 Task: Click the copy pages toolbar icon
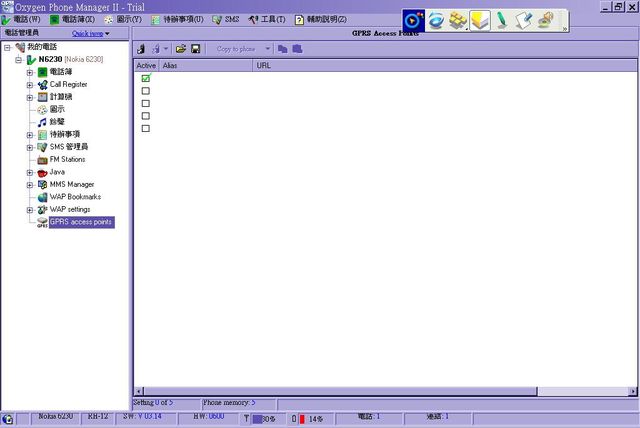[x=282, y=49]
